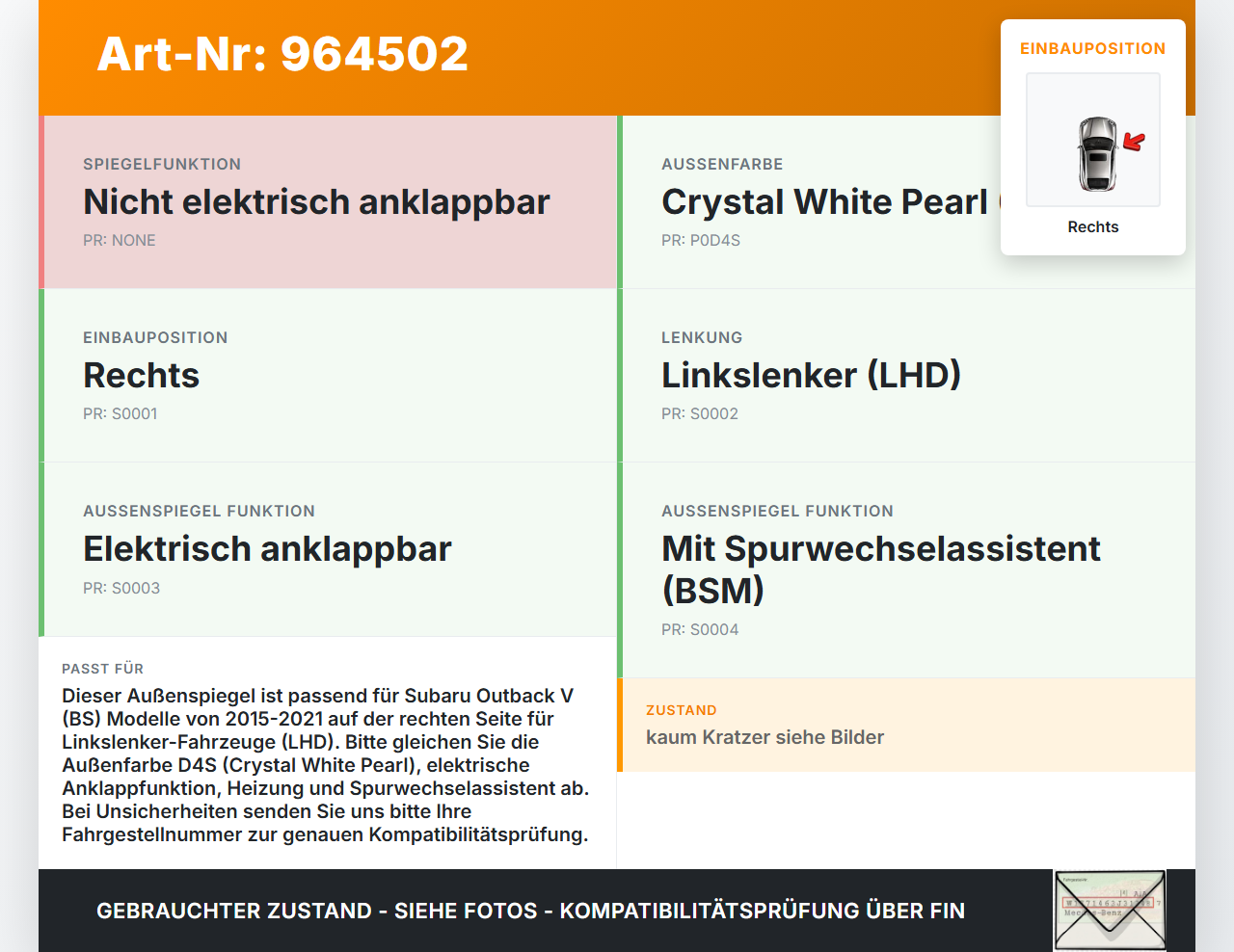The height and width of the screenshot is (952, 1234).
Task: Click the 'Art-Nr: 964502' header tab
Action: (282, 55)
